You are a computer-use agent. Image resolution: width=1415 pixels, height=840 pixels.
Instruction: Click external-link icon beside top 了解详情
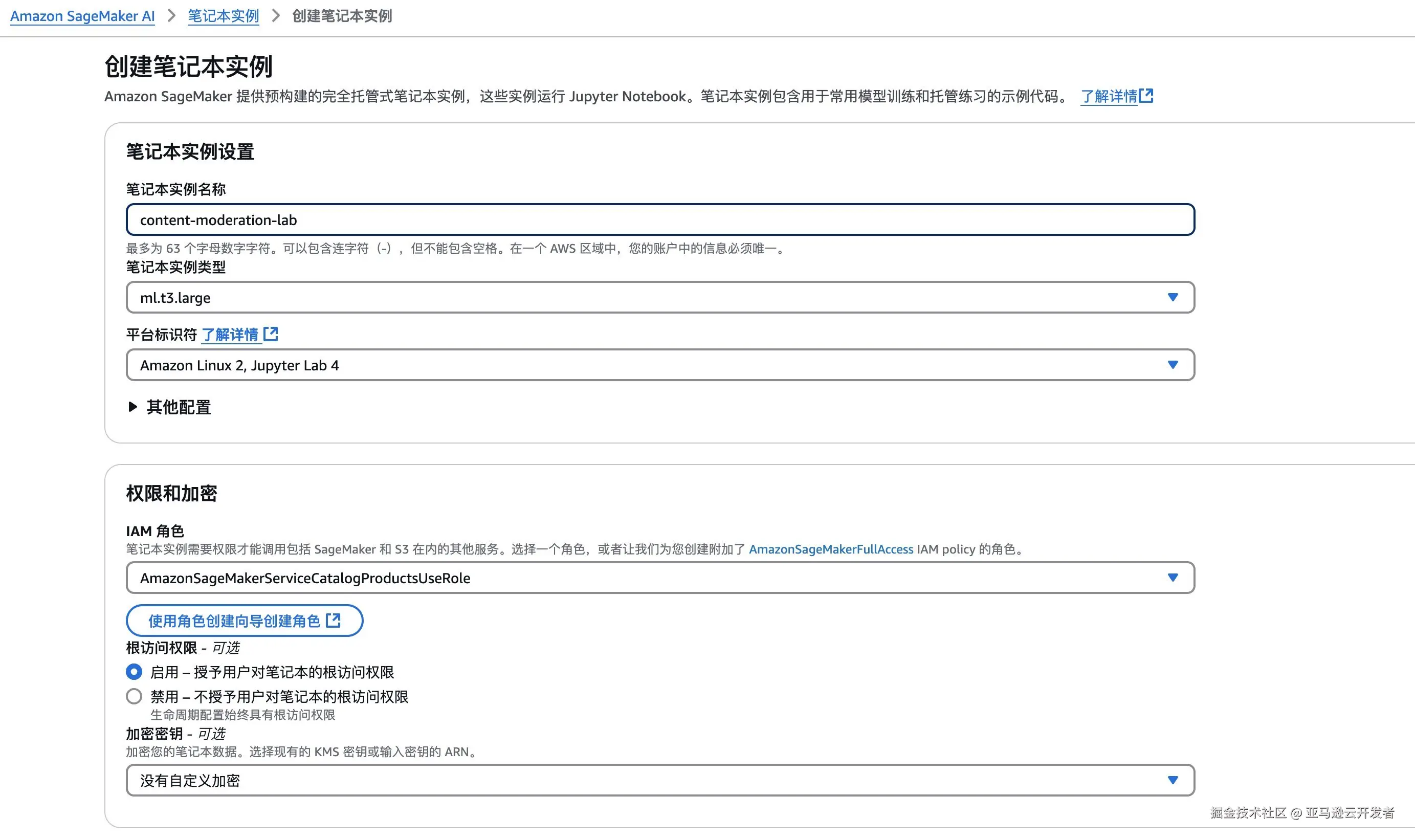coord(1145,96)
